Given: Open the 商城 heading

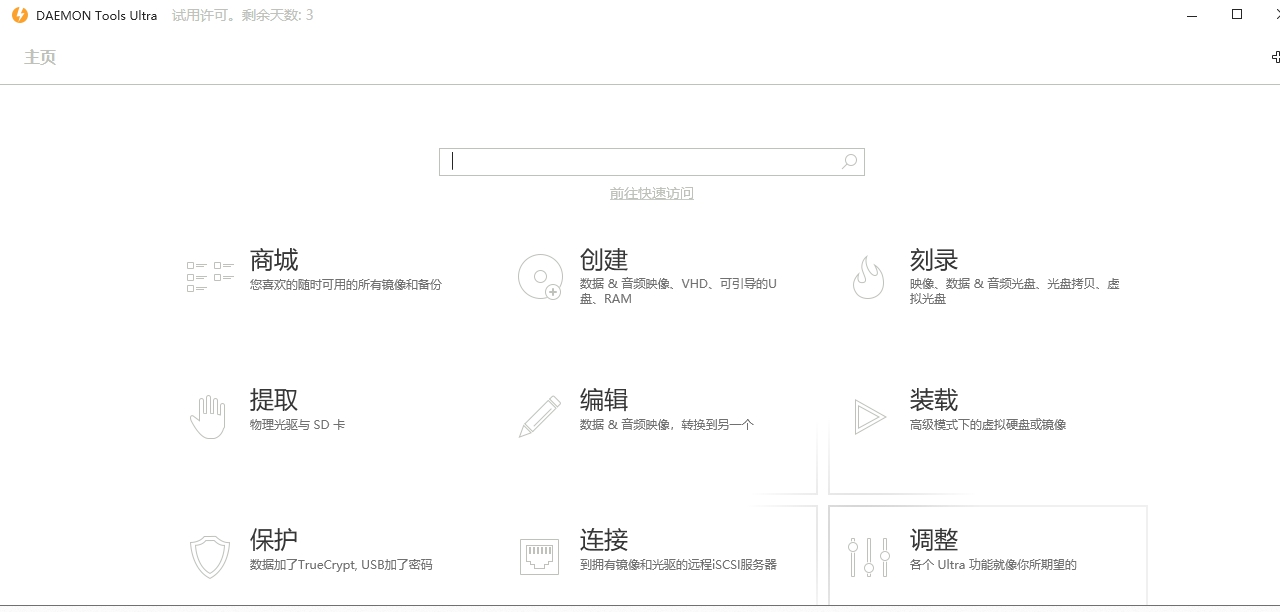Looking at the screenshot, I should click(274, 260).
